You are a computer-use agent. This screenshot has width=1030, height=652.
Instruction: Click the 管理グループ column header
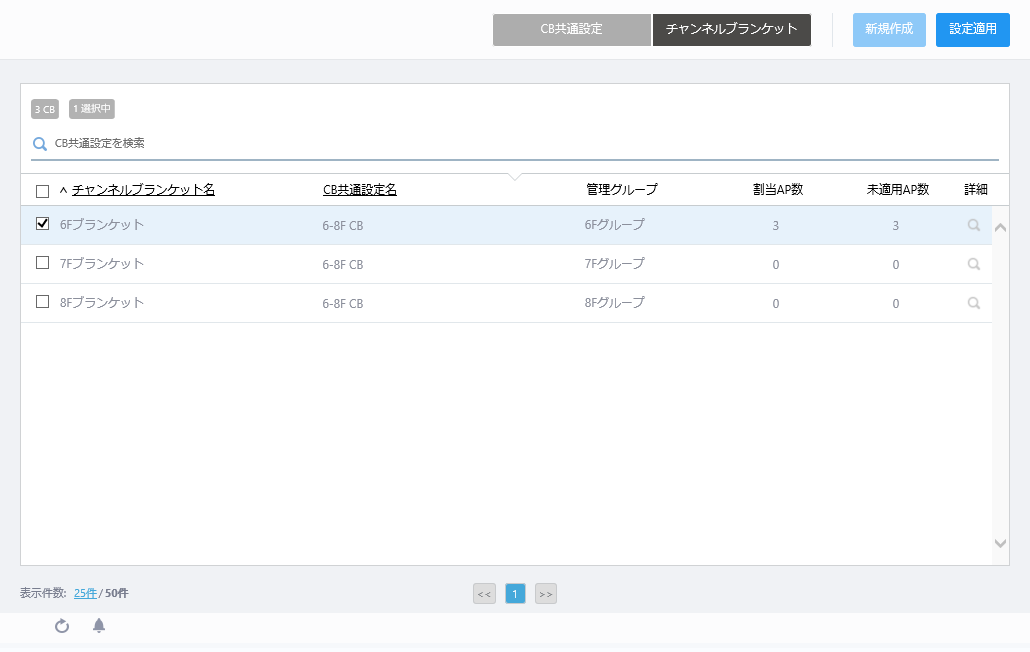[x=621, y=190]
